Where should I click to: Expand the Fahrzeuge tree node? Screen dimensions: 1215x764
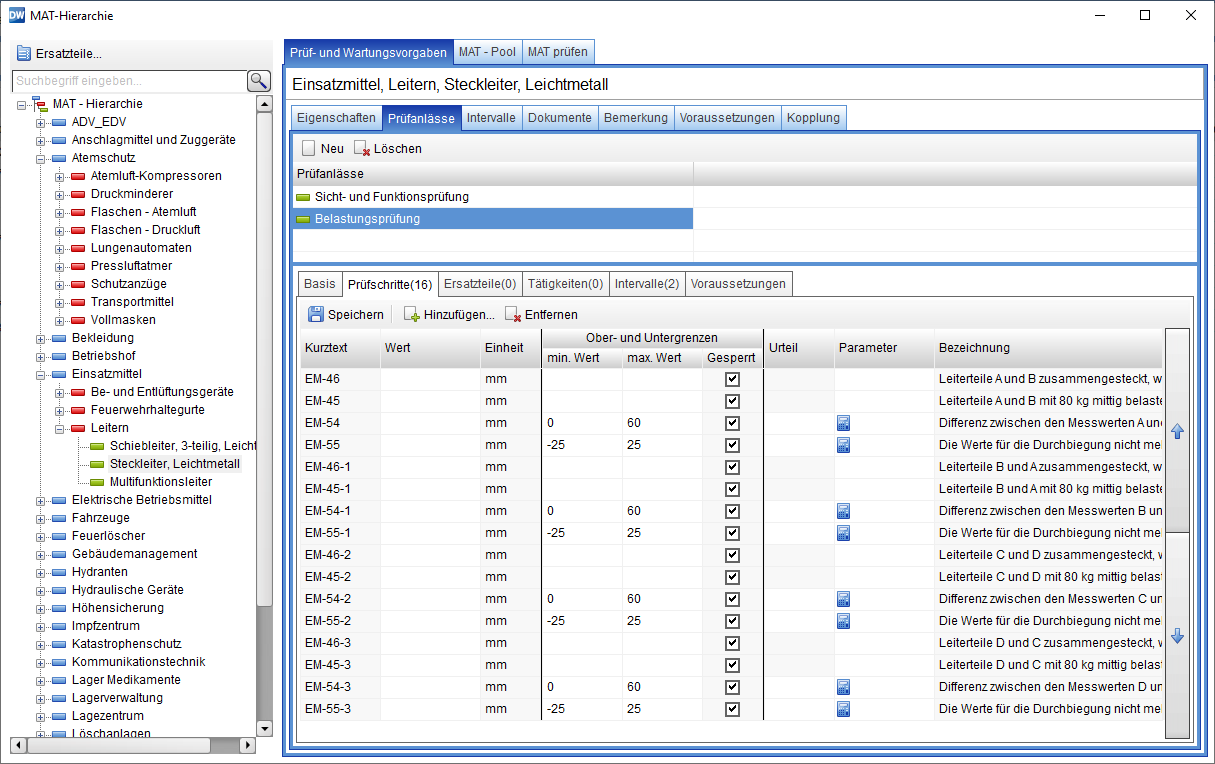(41, 518)
